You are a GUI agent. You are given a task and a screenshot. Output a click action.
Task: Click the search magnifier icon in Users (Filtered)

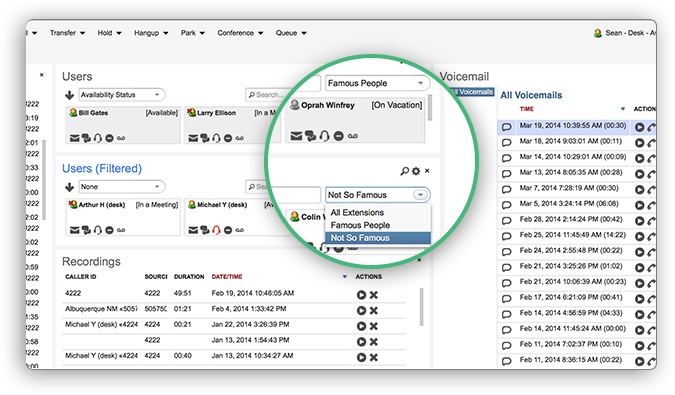pyautogui.click(x=404, y=171)
